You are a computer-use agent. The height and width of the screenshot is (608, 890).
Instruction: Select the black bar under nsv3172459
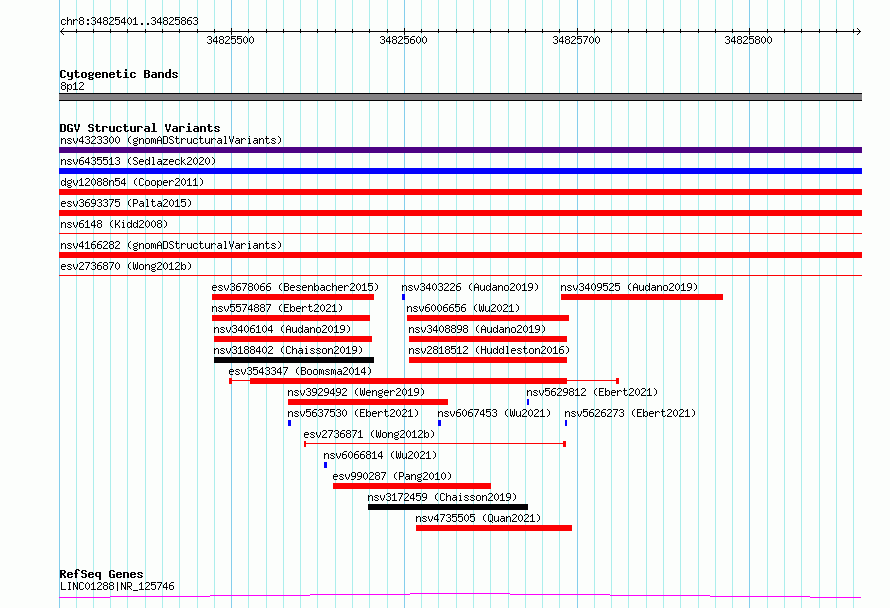click(x=448, y=507)
